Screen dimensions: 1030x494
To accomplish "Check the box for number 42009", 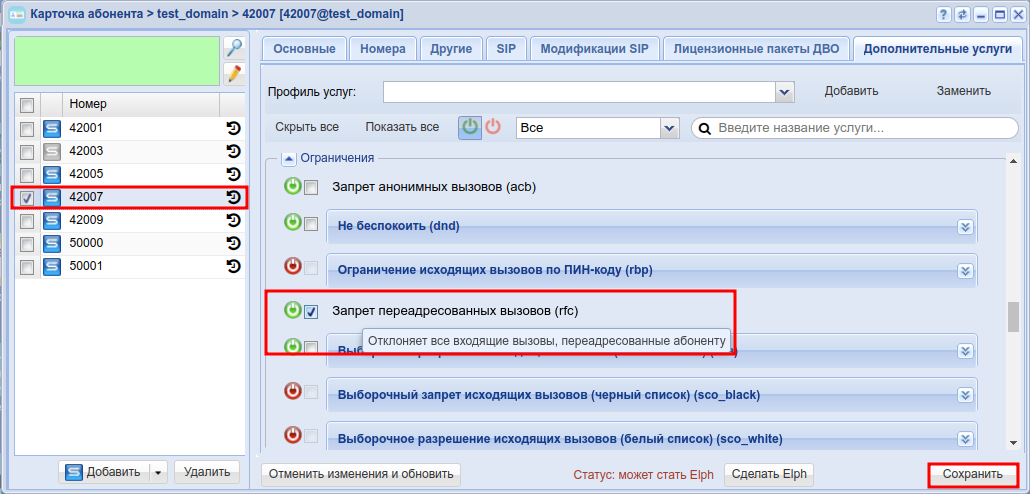I will [27, 221].
